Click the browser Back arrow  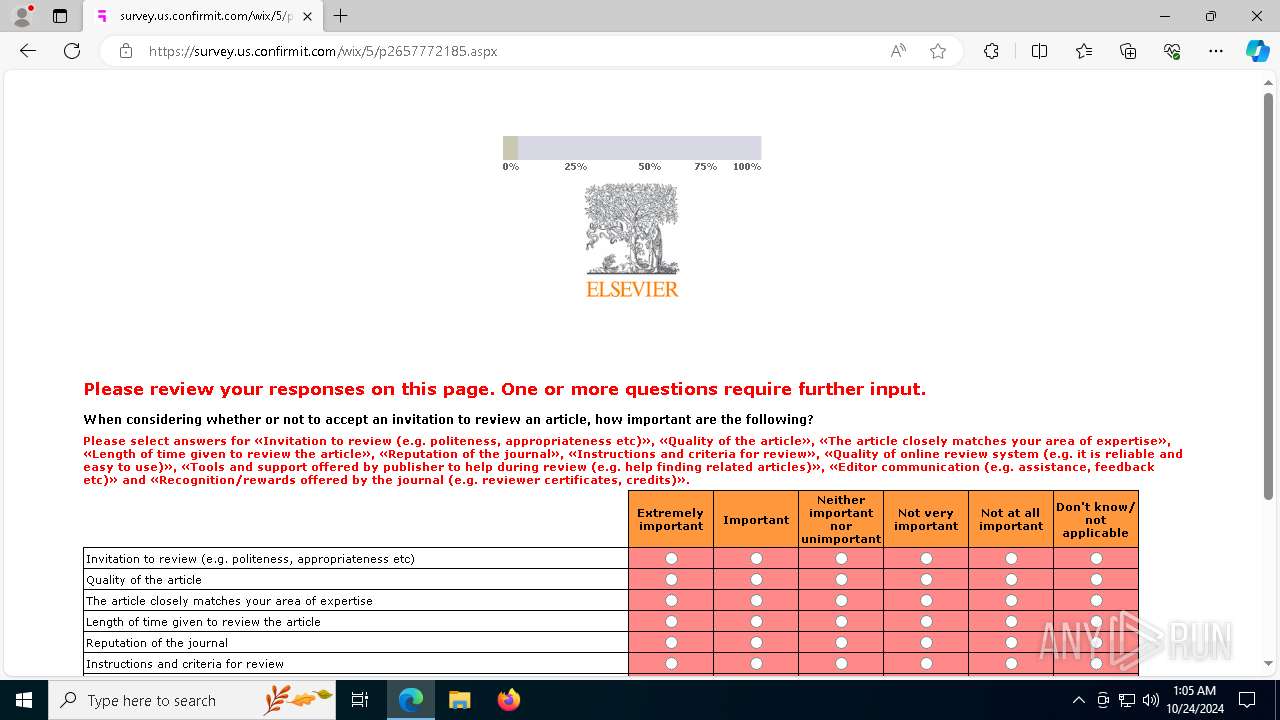(x=28, y=51)
